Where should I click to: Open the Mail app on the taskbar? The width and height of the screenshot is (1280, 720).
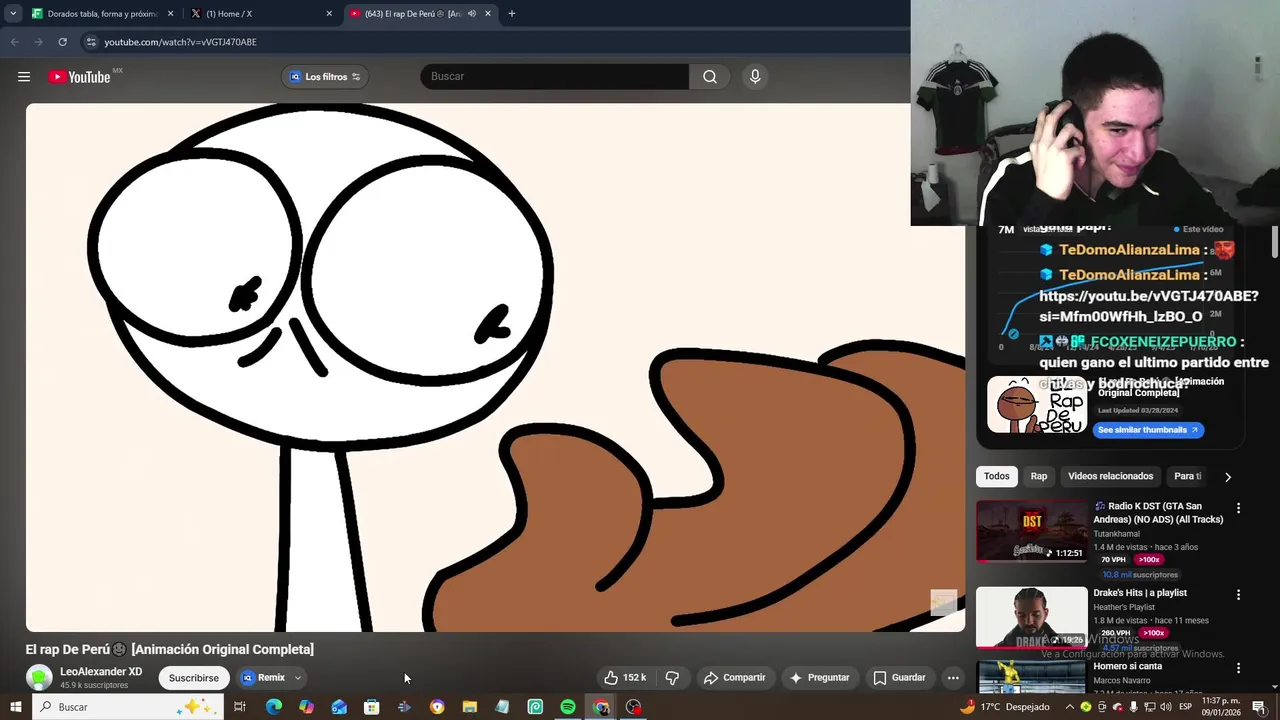(x=339, y=707)
